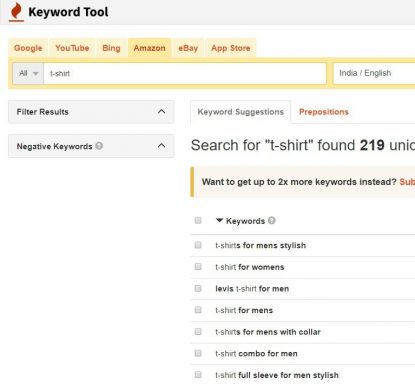Check the box for t-shirts for mens with collar

[x=198, y=332]
